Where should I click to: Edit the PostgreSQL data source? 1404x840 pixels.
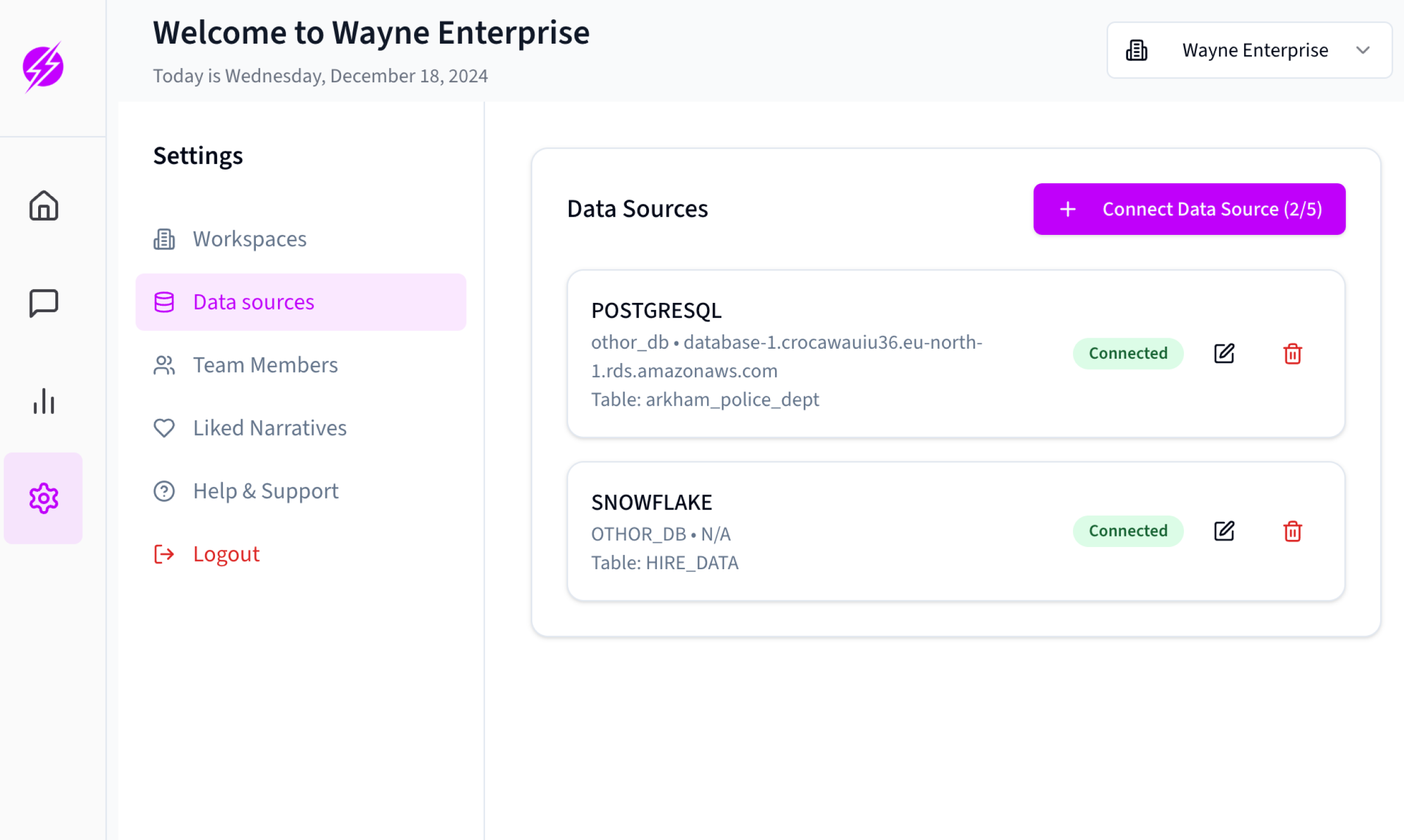pos(1224,353)
